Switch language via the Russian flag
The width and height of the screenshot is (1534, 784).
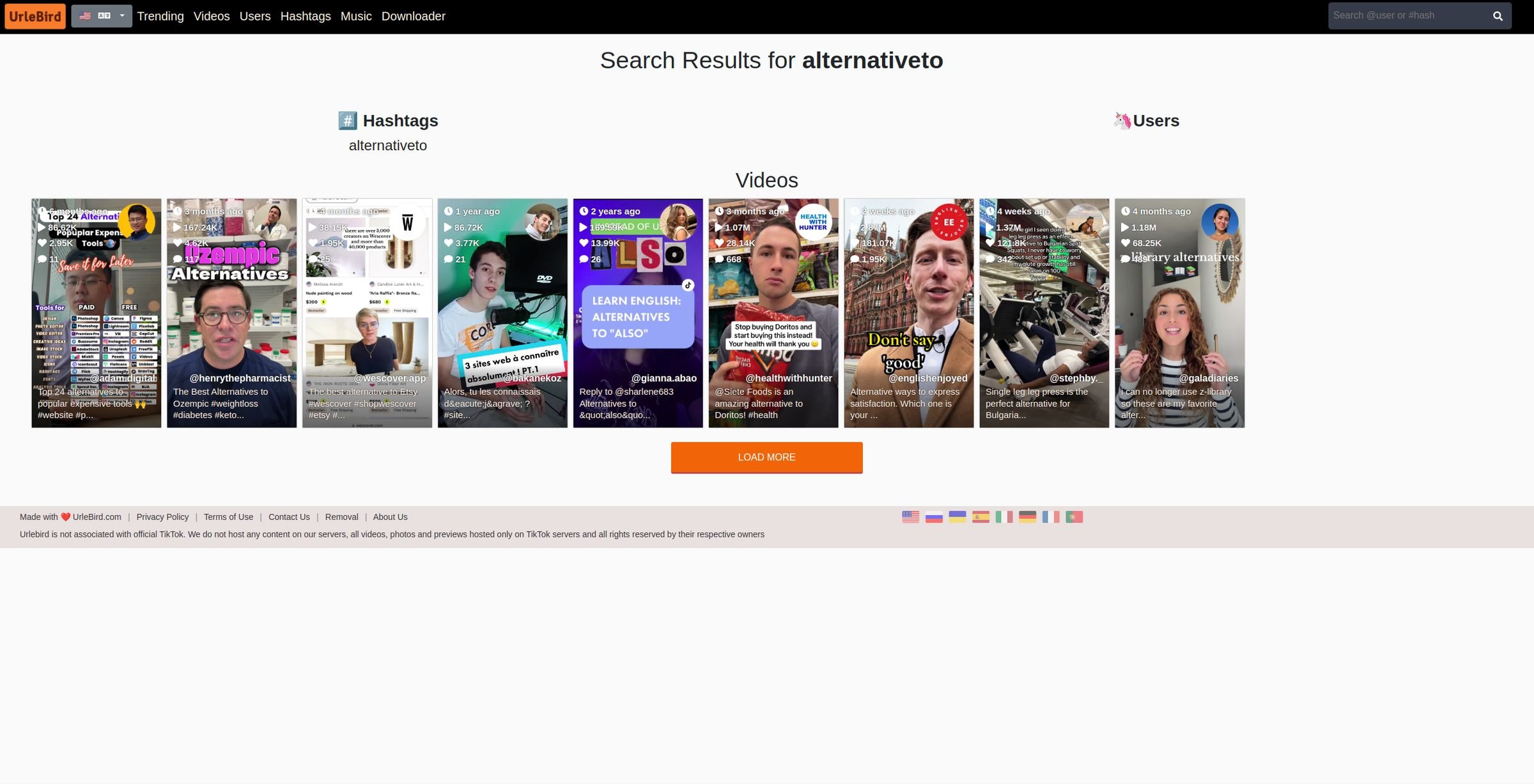pyautogui.click(x=934, y=516)
